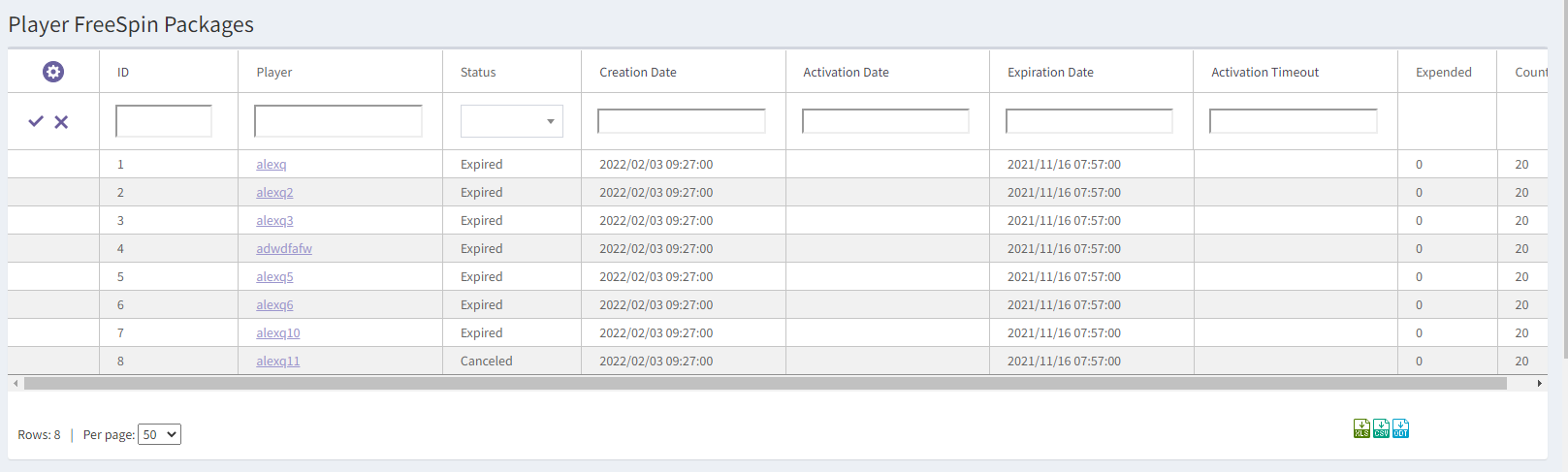Open the Status filter dropdown
The height and width of the screenshot is (472, 1568).
point(511,121)
